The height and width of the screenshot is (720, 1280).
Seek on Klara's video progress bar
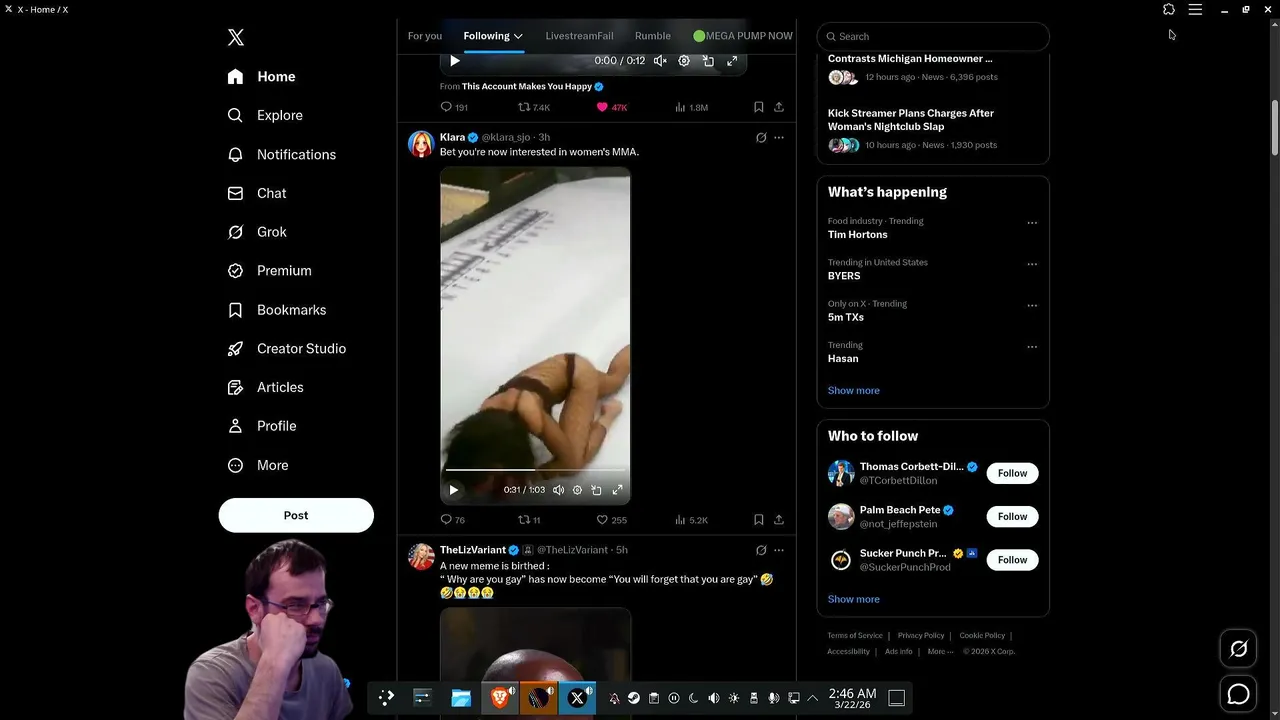point(535,469)
